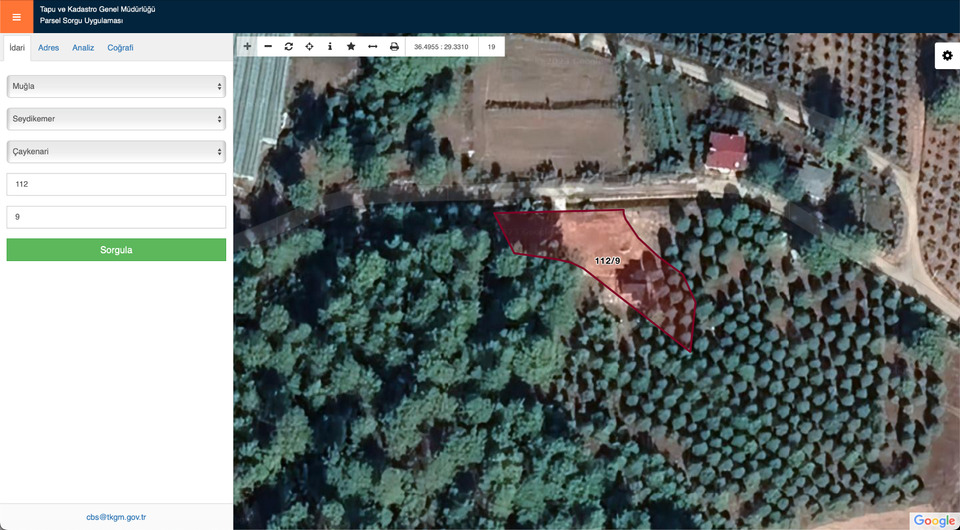Click the block number field containing 112
This screenshot has width=960, height=530.
pos(116,184)
